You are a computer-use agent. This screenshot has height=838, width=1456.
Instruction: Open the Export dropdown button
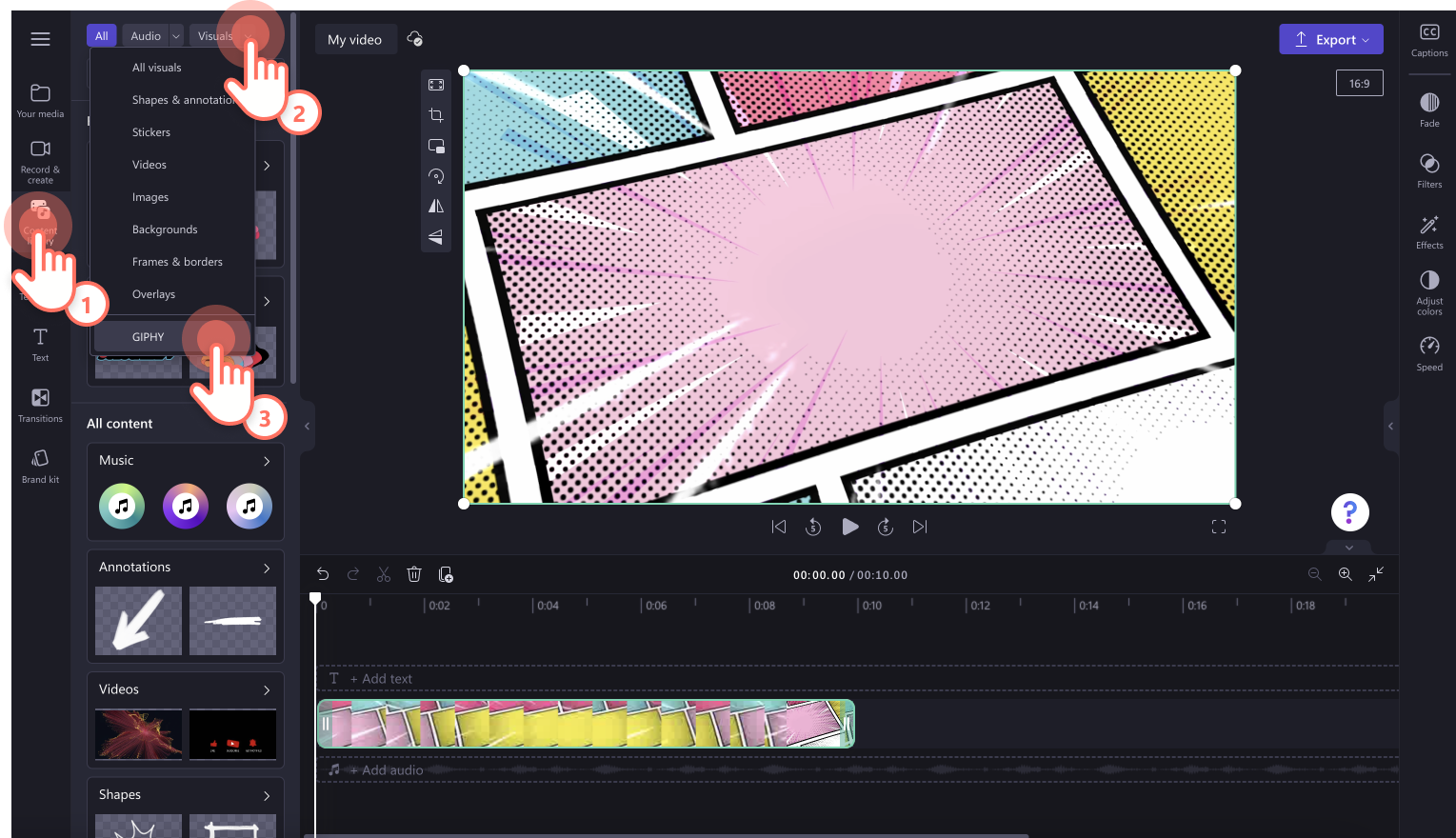(1331, 39)
